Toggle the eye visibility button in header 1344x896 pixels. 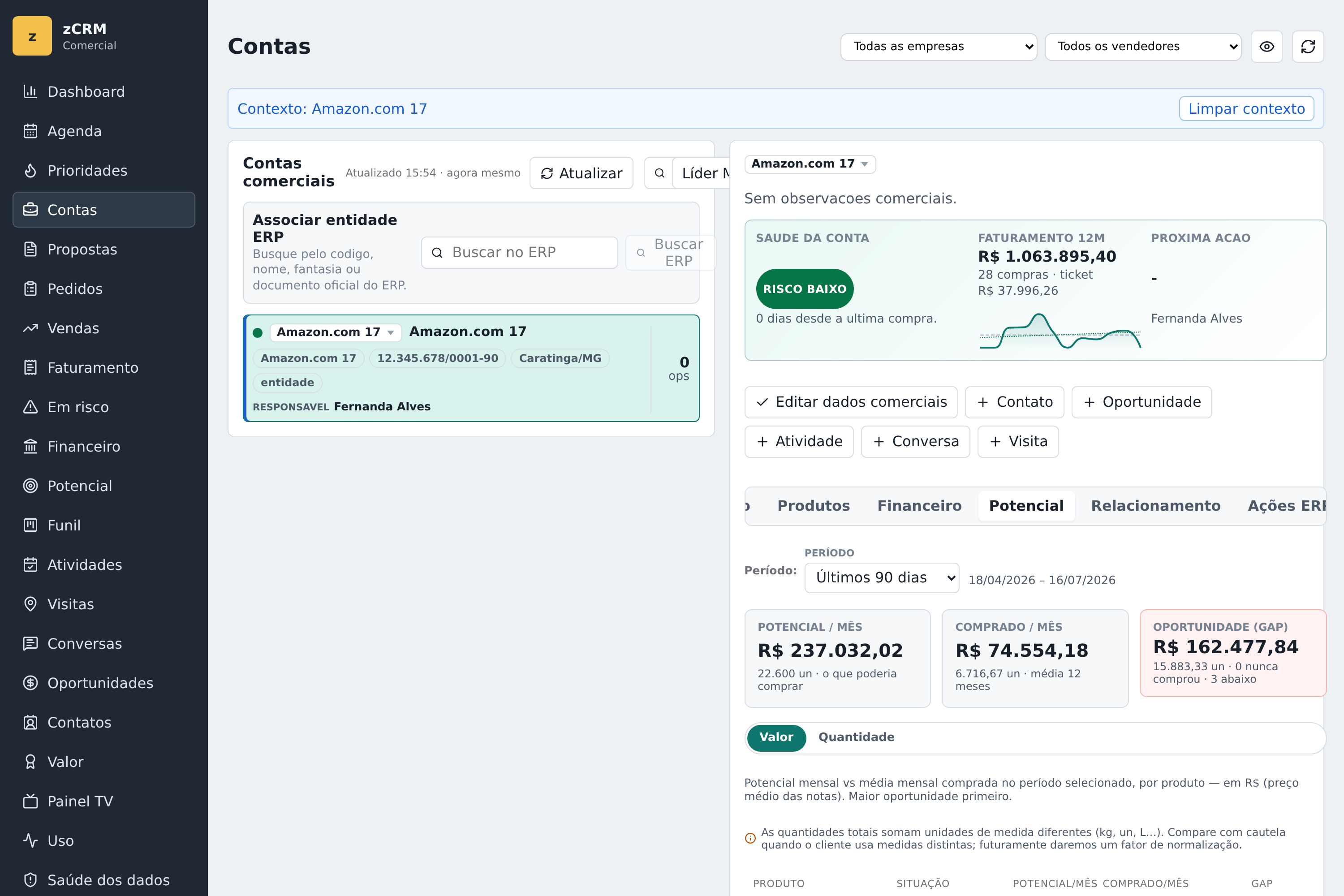click(1267, 46)
